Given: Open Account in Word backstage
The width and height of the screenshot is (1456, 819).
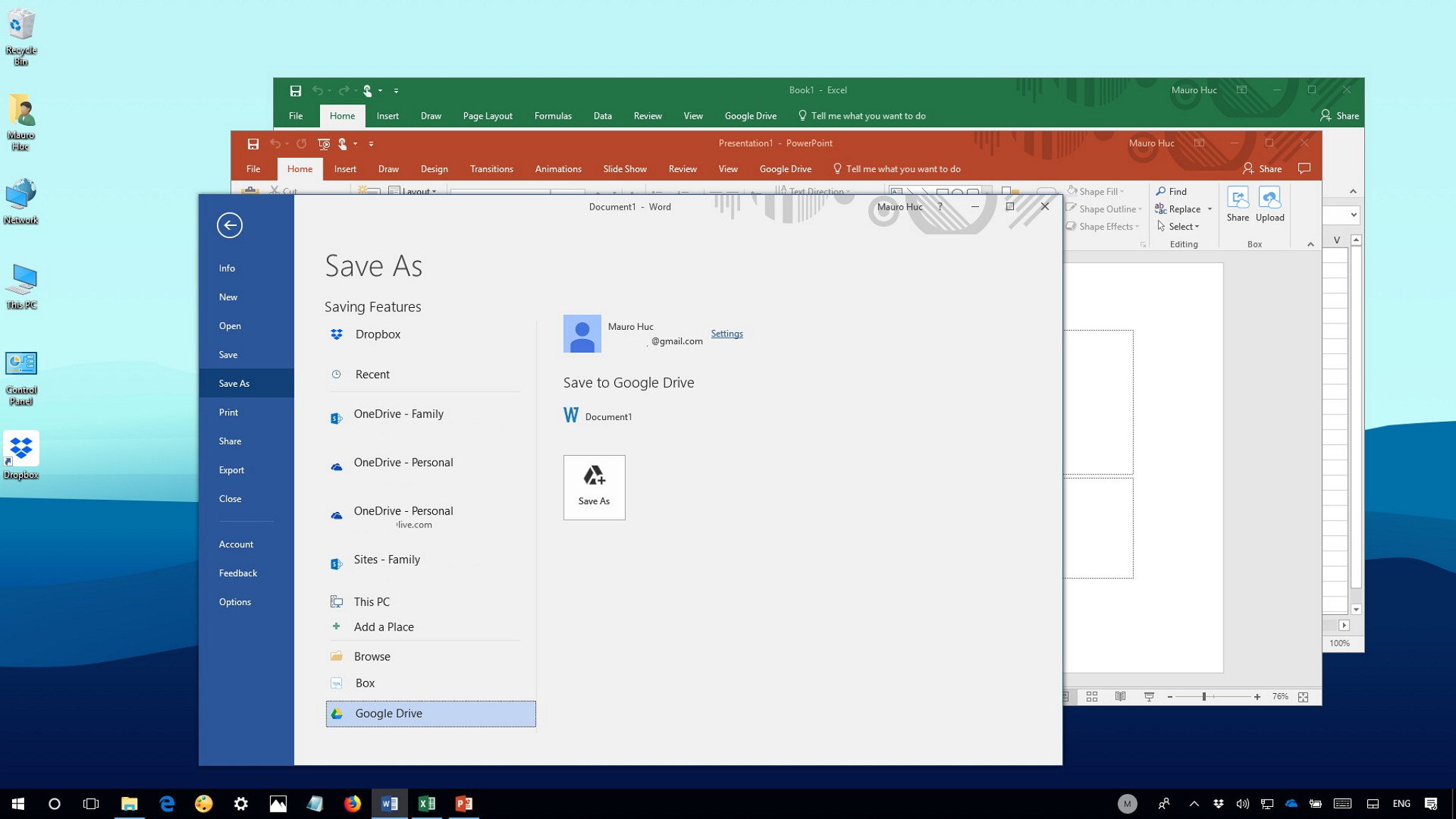Looking at the screenshot, I should click(246, 544).
